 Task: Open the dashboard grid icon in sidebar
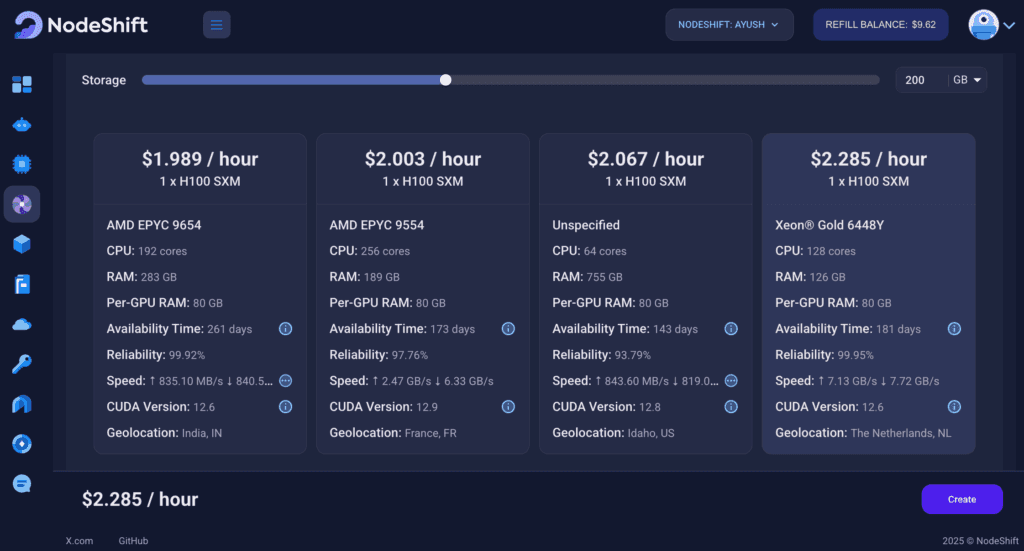click(22, 85)
